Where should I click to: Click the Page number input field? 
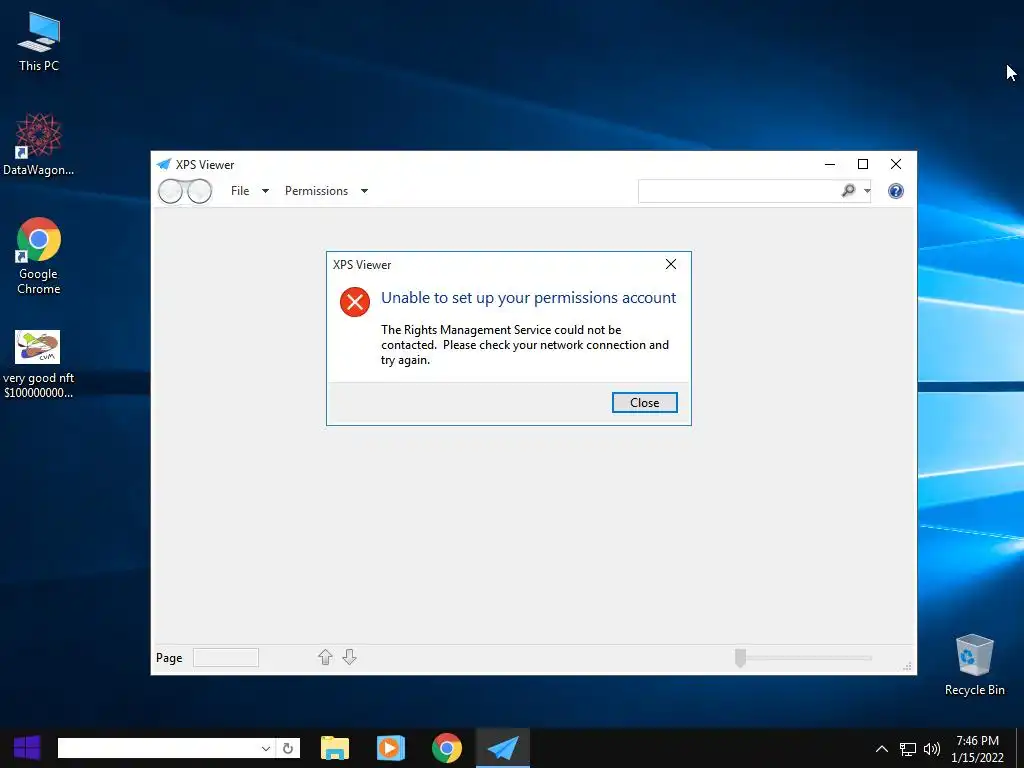tap(226, 658)
